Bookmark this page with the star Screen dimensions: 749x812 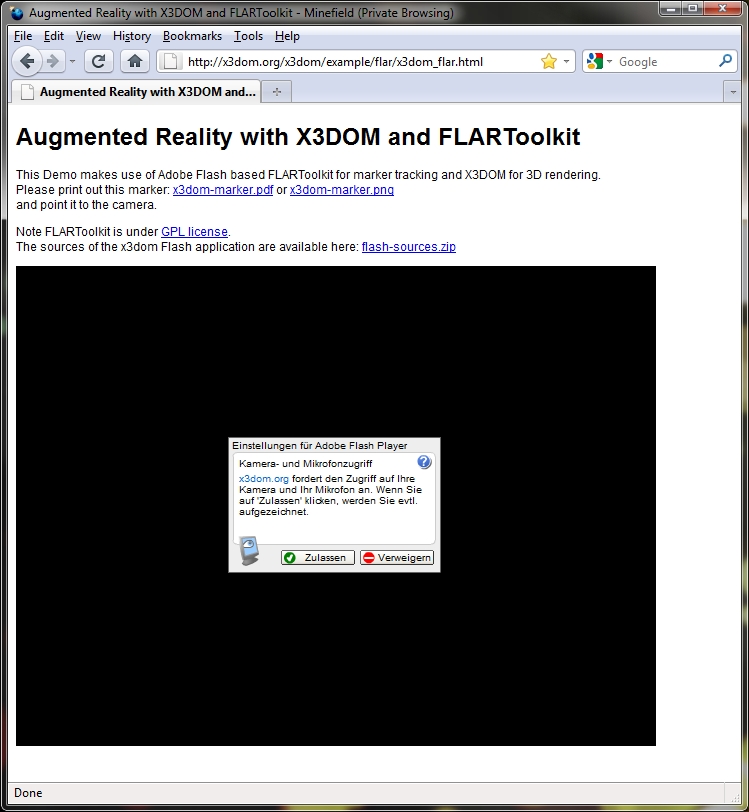[x=549, y=62]
